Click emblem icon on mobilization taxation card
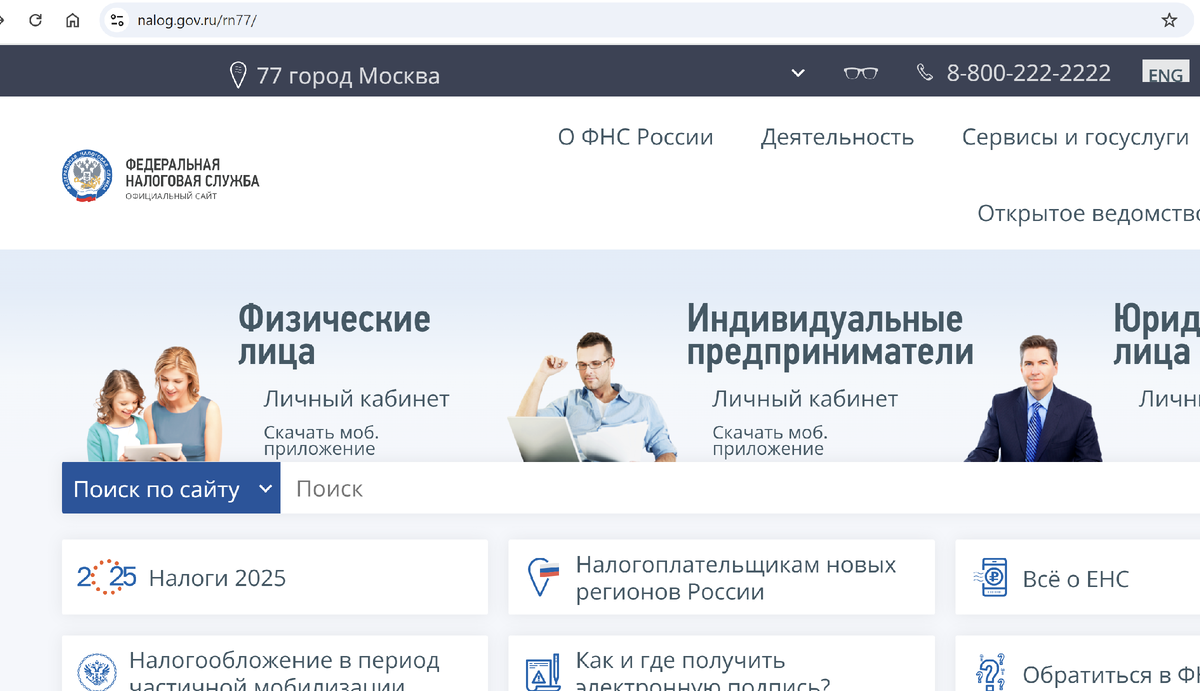 pyautogui.click(x=97, y=672)
